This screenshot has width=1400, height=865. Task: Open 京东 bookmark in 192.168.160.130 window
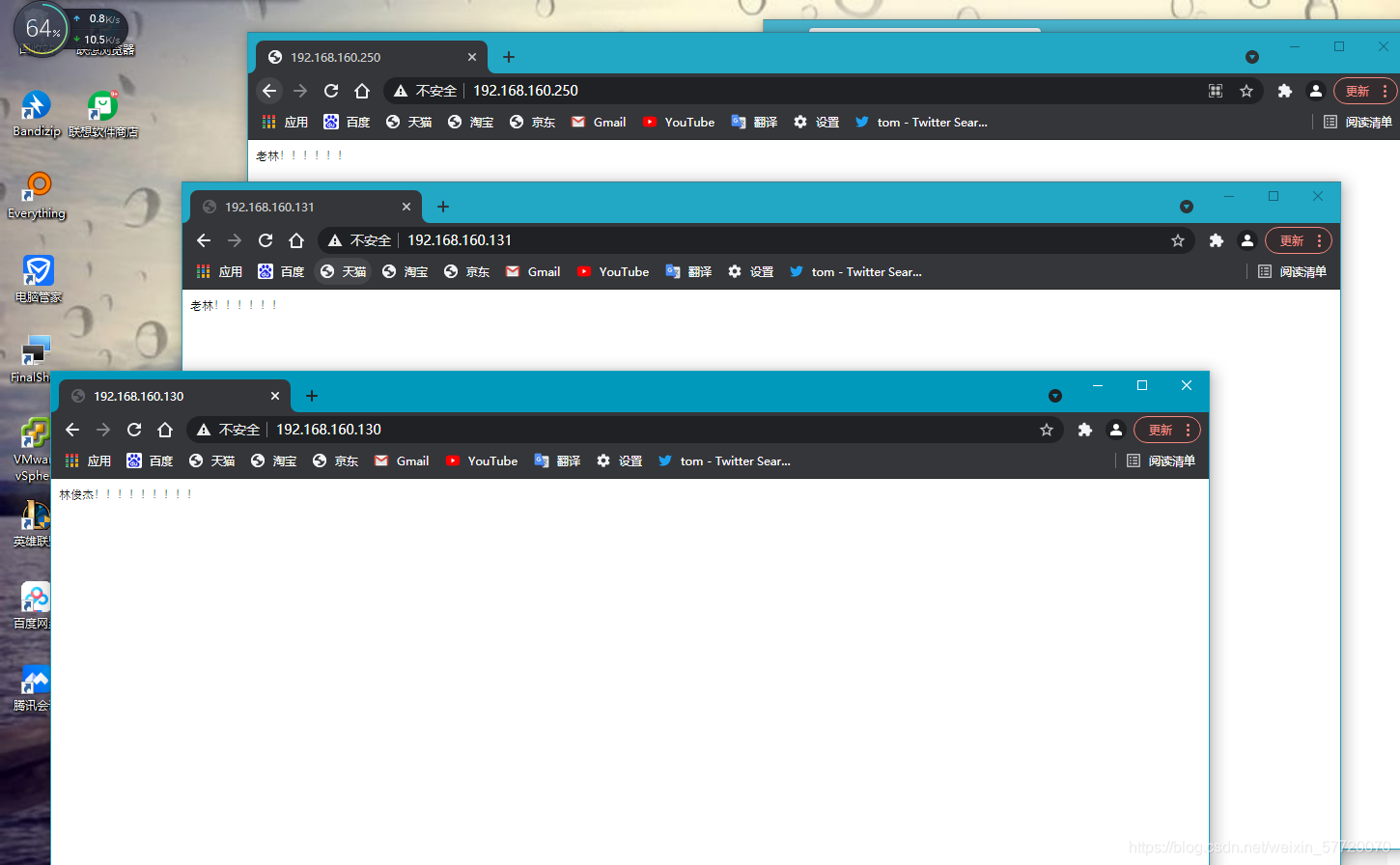pyautogui.click(x=335, y=461)
